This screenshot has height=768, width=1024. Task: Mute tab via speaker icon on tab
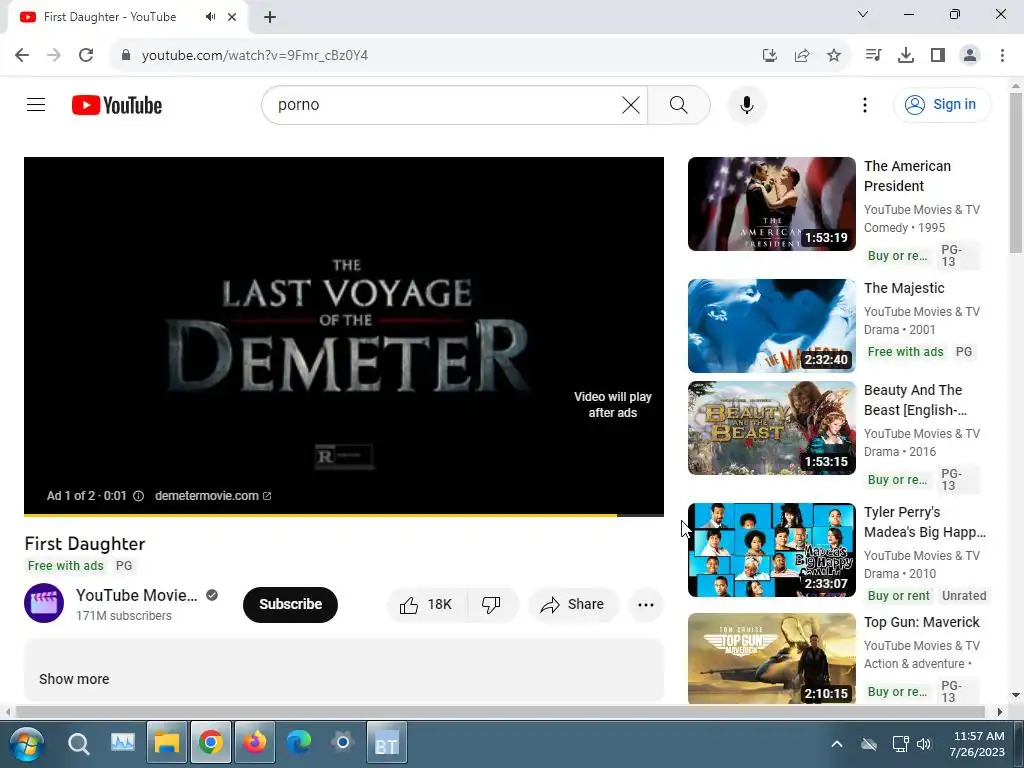click(210, 17)
